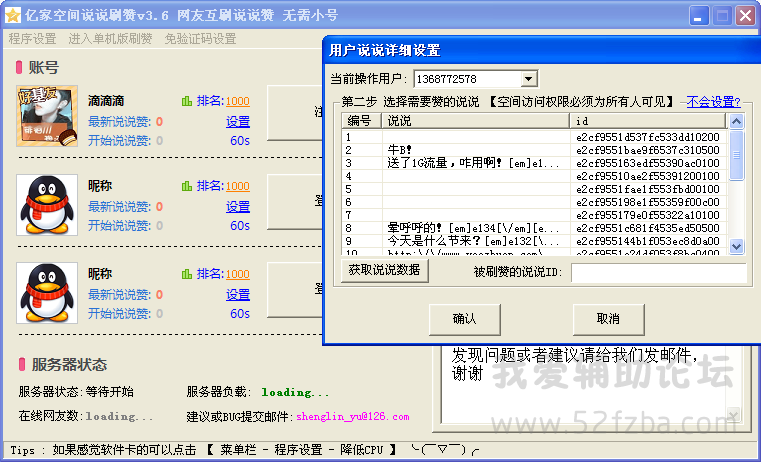The height and width of the screenshot is (462, 761).
Task: Click the 60s interval of second account
Action: pos(240,226)
